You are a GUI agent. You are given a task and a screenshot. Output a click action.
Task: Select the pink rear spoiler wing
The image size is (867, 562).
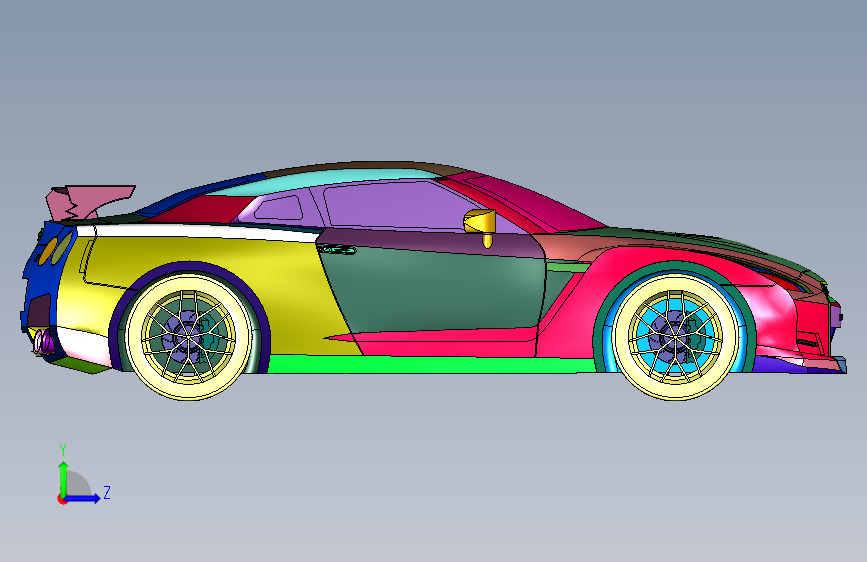coord(93,201)
